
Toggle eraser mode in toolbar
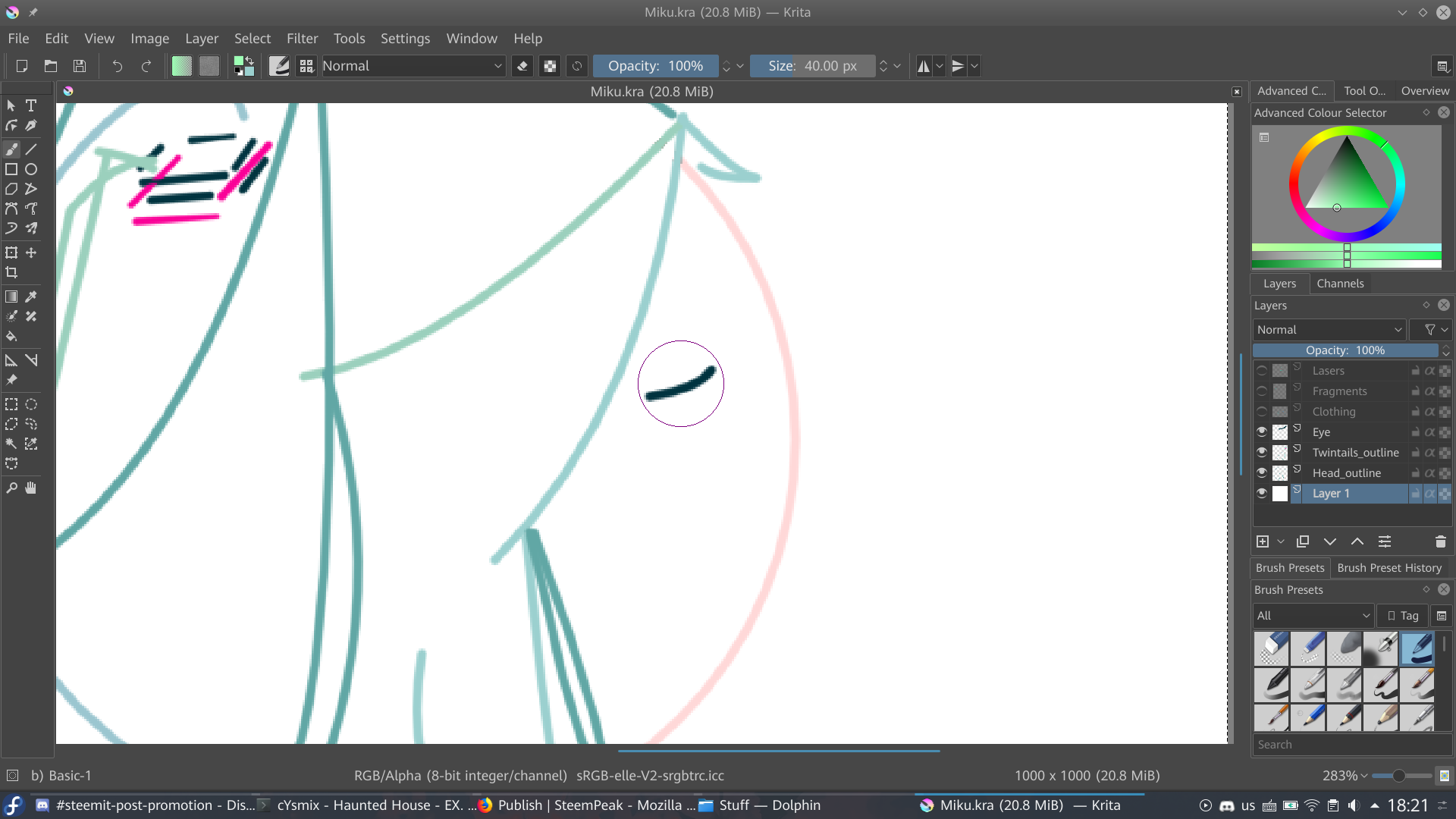click(x=522, y=66)
